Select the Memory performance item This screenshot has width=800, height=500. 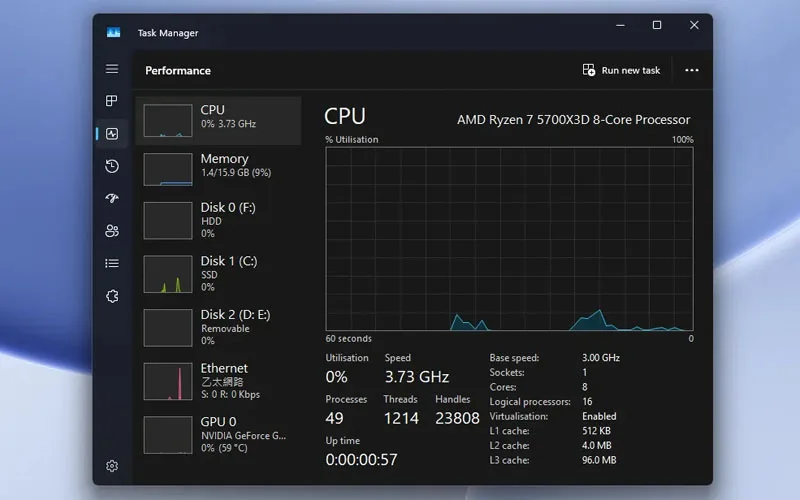coord(218,169)
